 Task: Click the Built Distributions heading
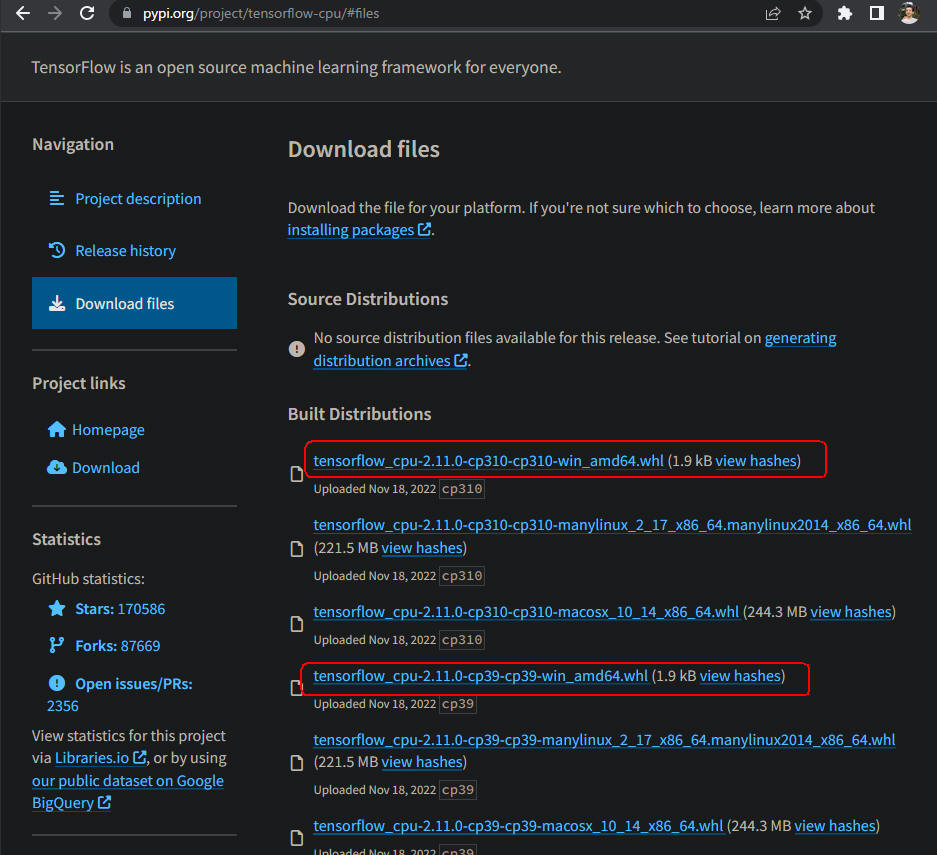click(x=360, y=414)
